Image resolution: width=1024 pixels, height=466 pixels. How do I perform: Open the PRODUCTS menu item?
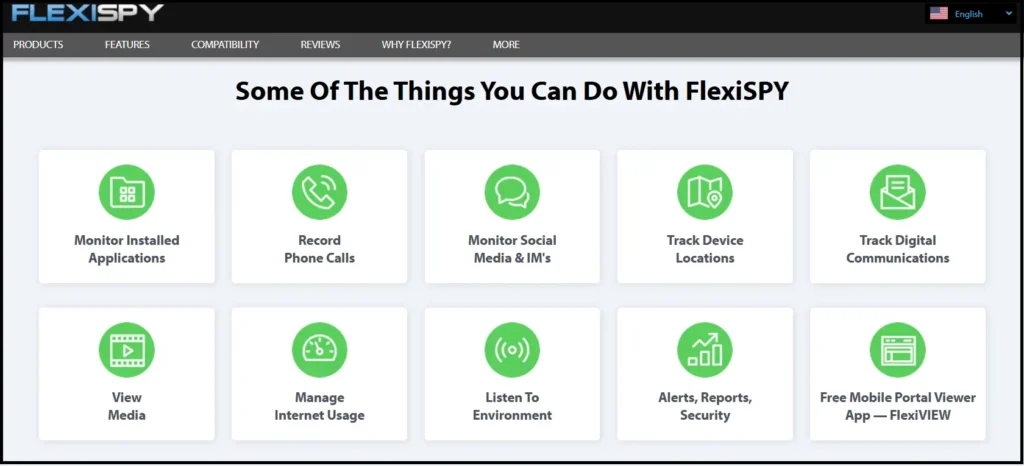tap(38, 45)
